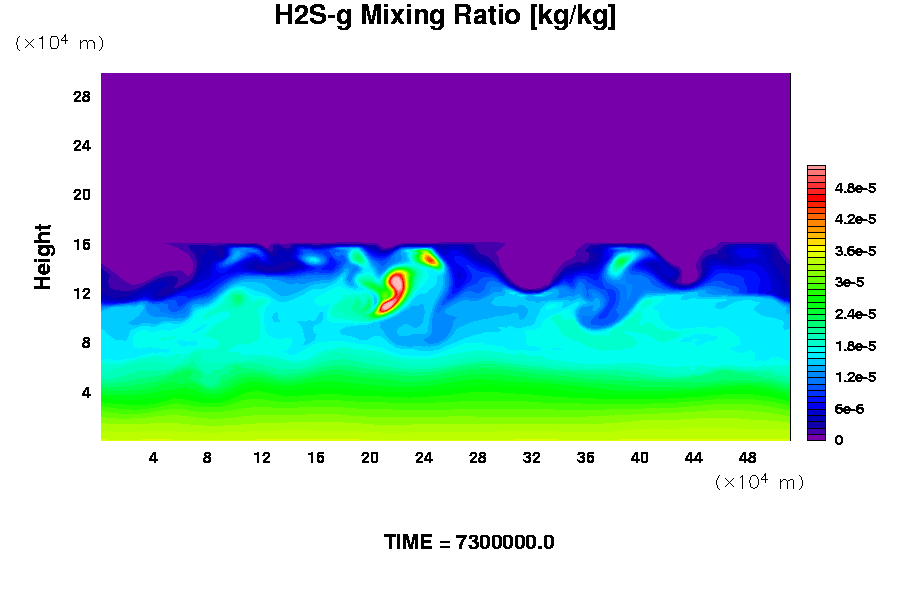The image size is (900, 600).
Task: Click the large pink-red plume core in the plot
Action: point(394,290)
